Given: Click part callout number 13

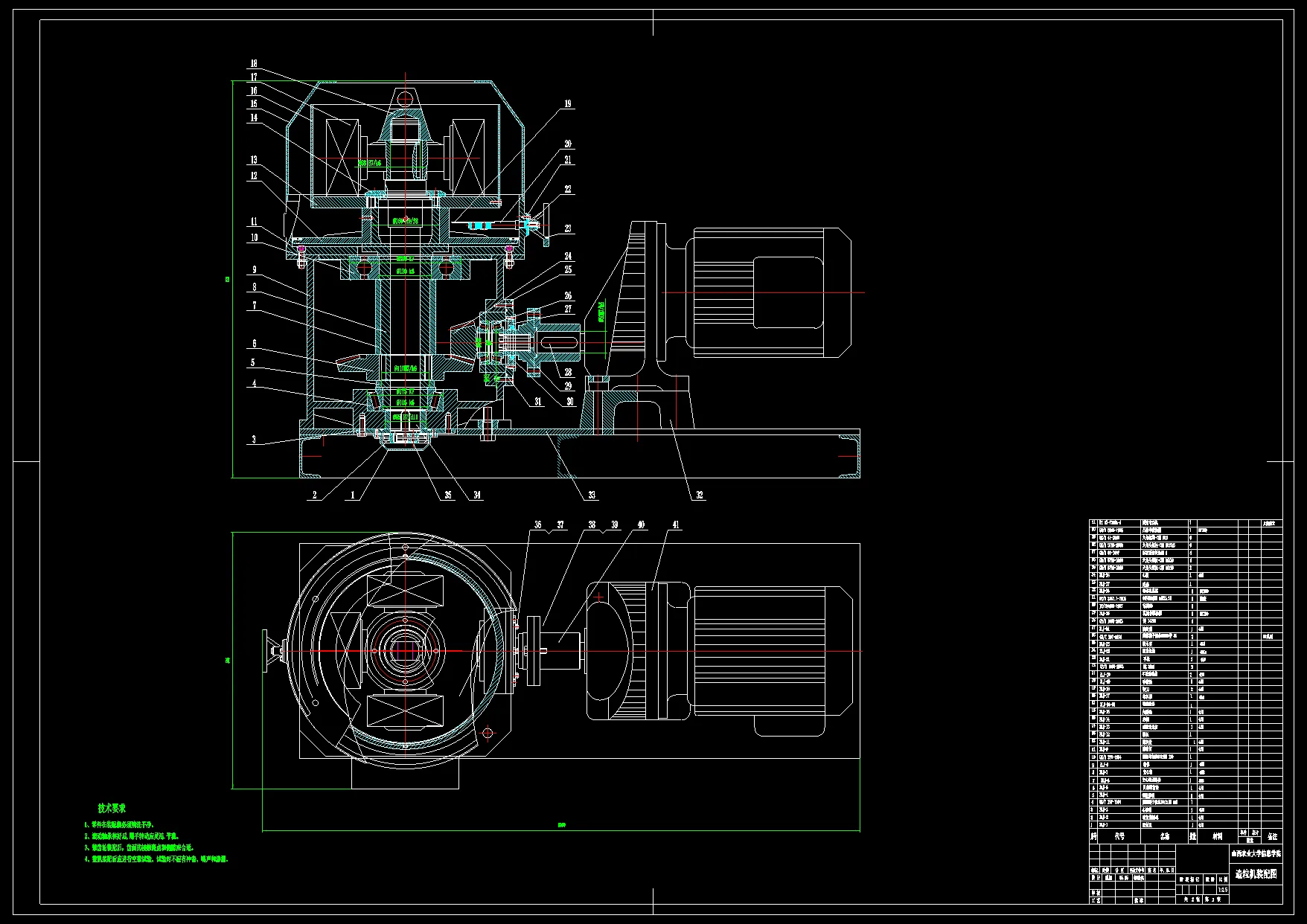Looking at the screenshot, I should 254,160.
